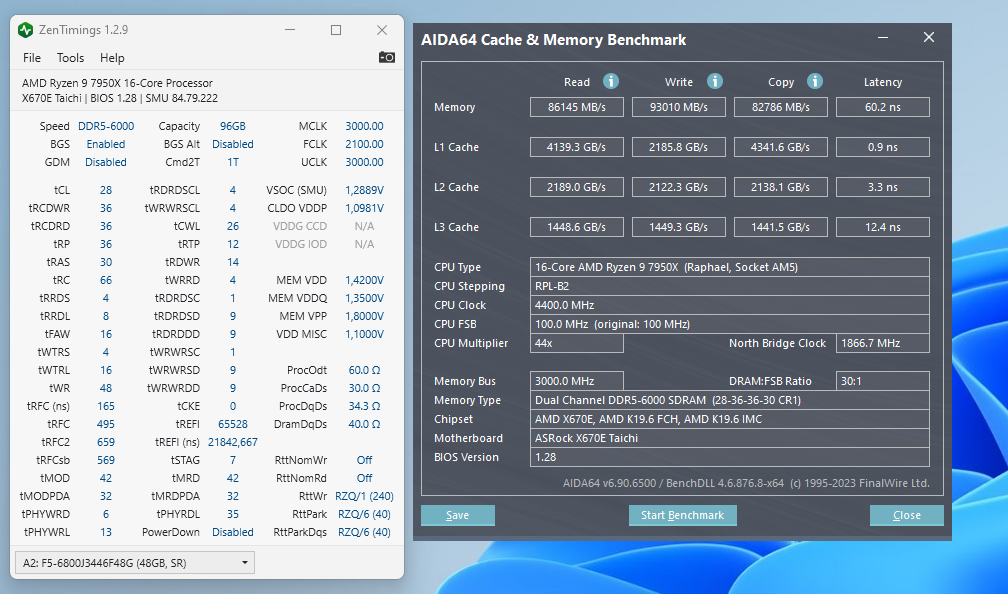Click CPU Type field 16-Core AMD Ryzen
The height and width of the screenshot is (594, 1008).
pyautogui.click(x=730, y=267)
